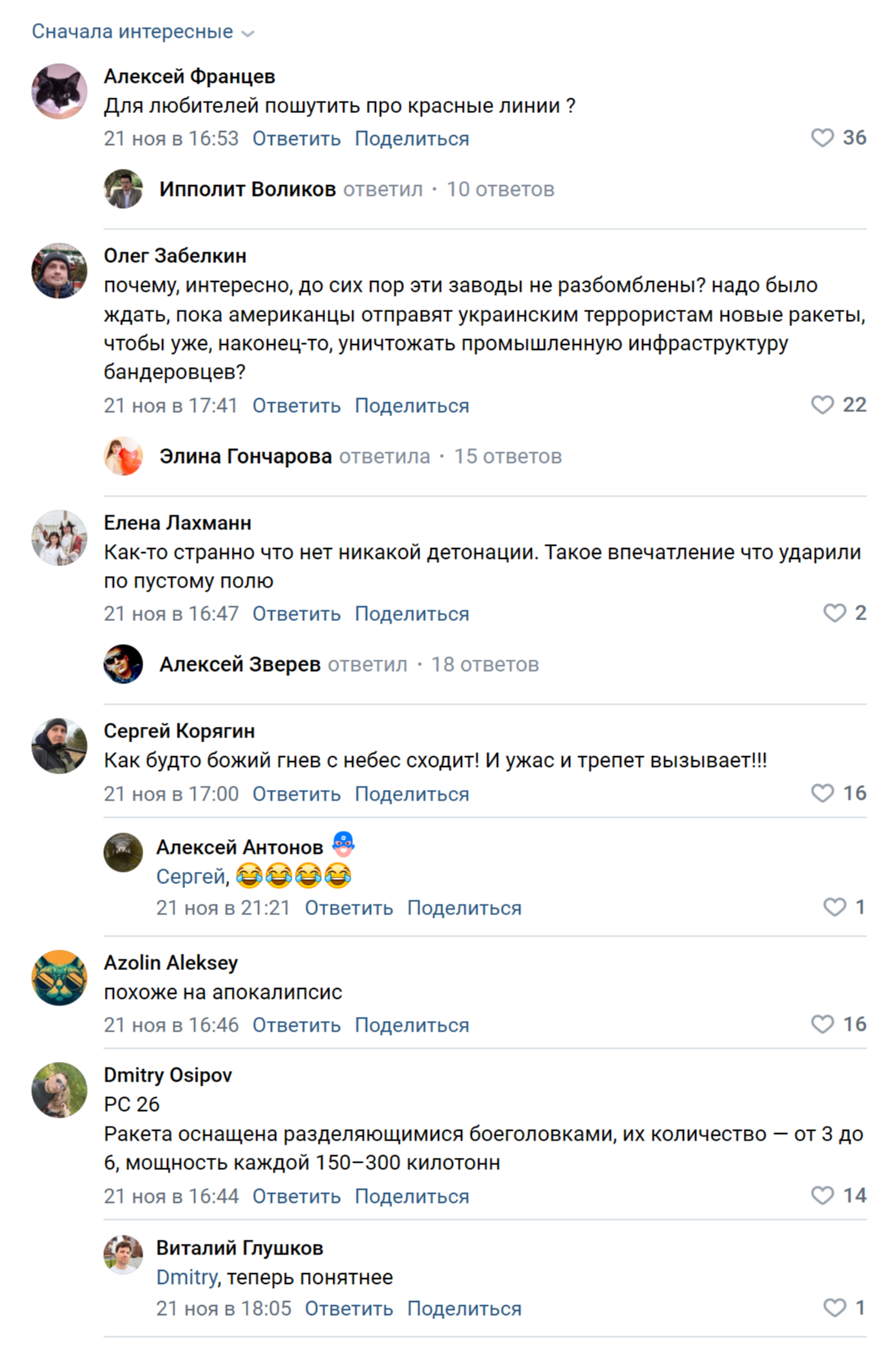Open Алексей Францев's cat avatar
The height and width of the screenshot is (1347, 896).
pyautogui.click(x=59, y=91)
